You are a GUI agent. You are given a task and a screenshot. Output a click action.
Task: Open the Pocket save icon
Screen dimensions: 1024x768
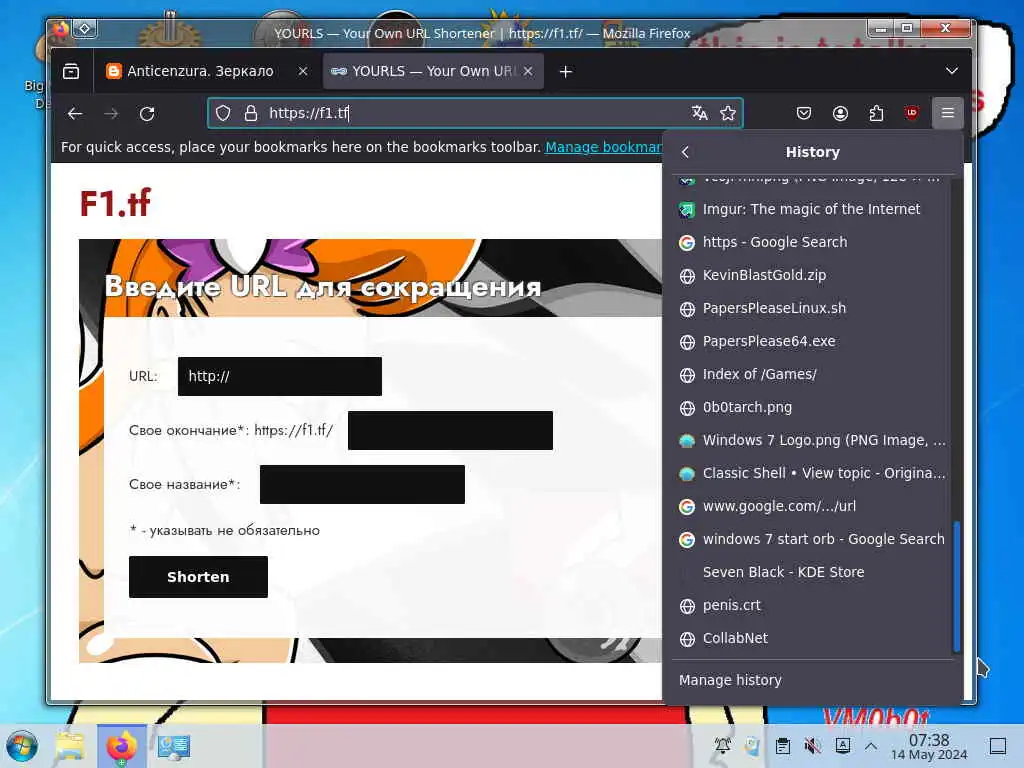[804, 113]
